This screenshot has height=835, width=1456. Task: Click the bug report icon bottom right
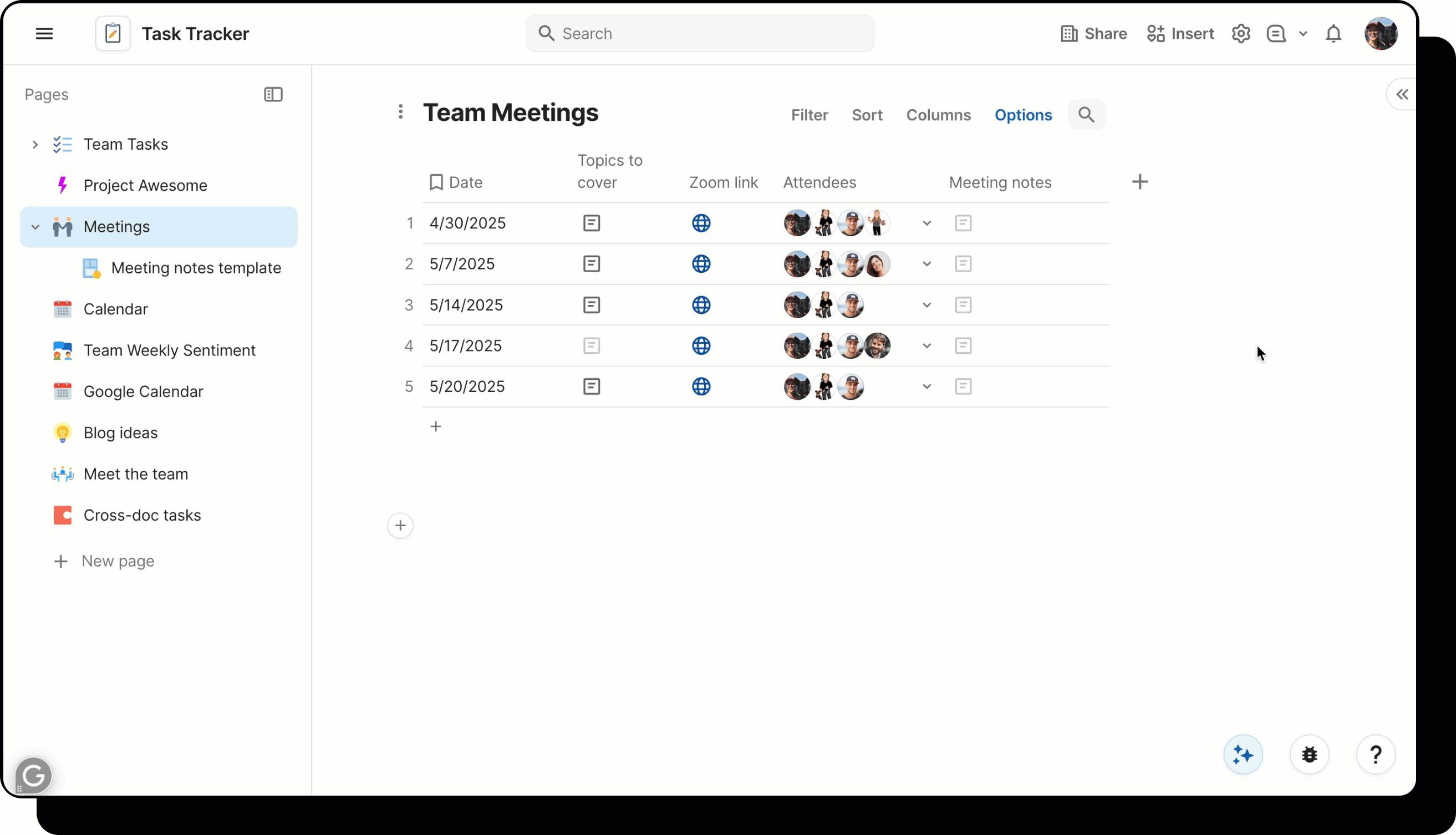(1309, 754)
